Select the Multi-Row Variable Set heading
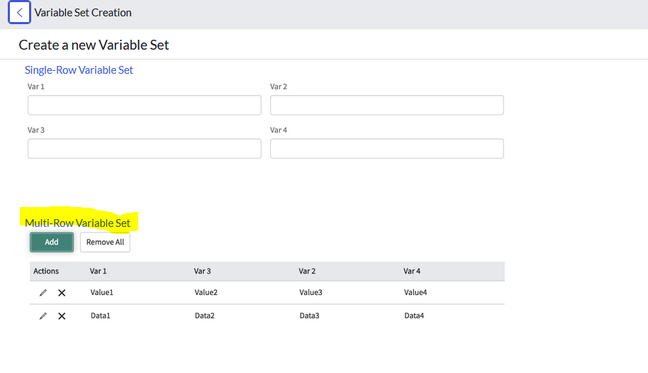 tap(77, 223)
